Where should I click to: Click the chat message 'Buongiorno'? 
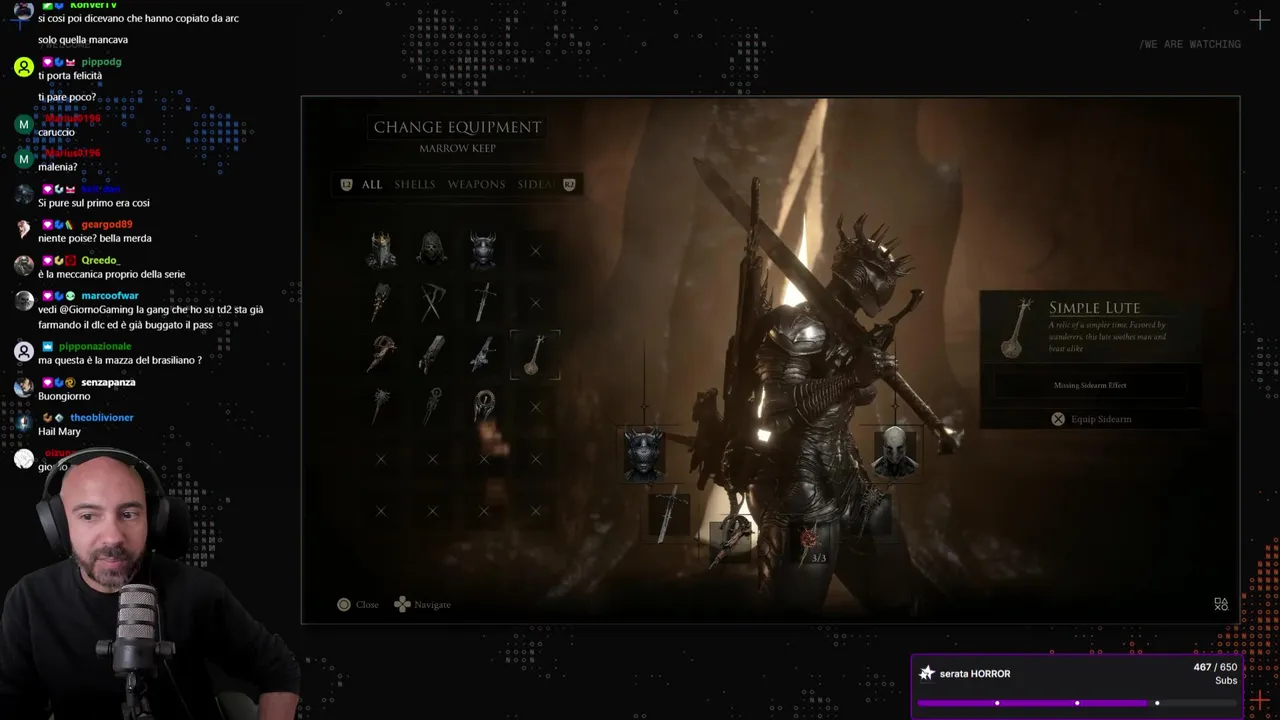coord(64,396)
